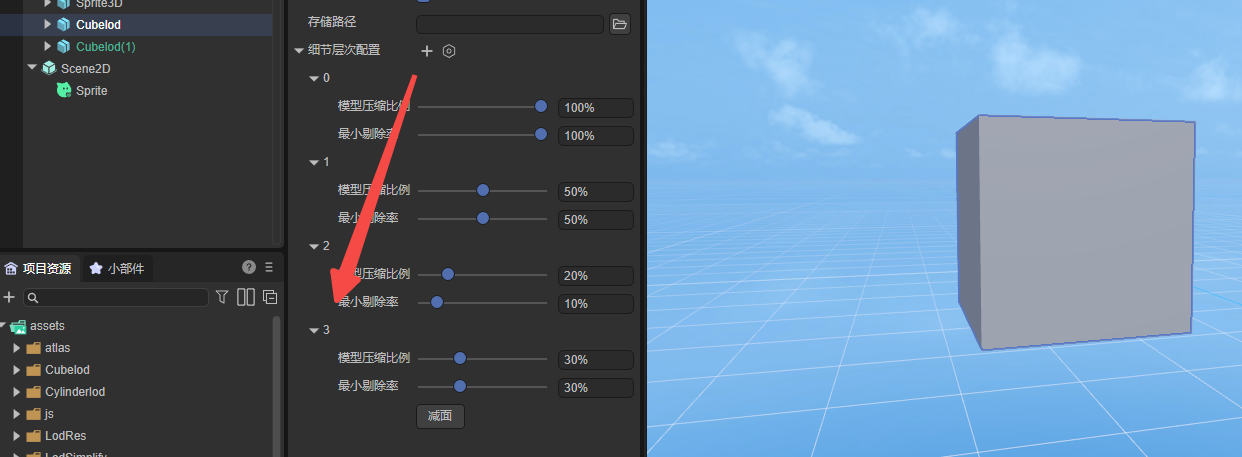
Task: Switch to the 小部件 tab
Action: [118, 268]
